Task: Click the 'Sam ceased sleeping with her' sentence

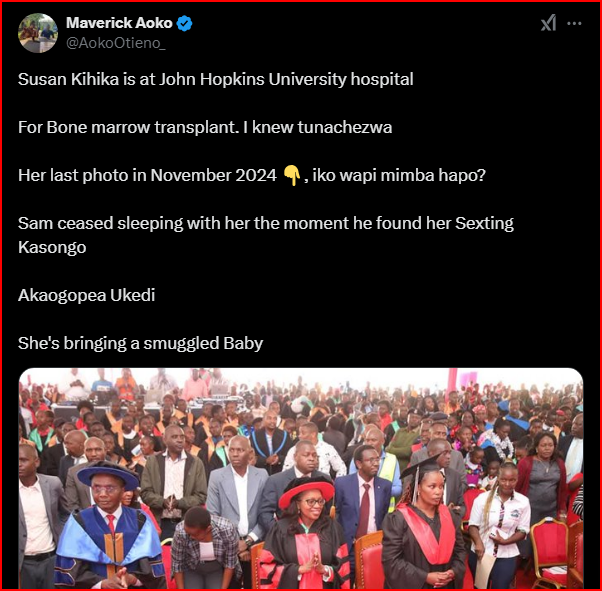Action: click(x=266, y=235)
